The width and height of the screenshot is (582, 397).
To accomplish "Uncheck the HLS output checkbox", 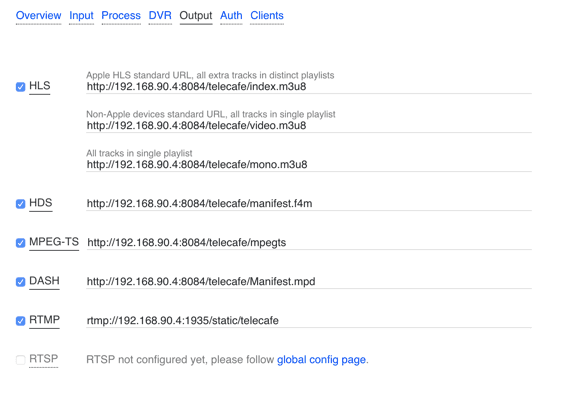I will pos(20,87).
